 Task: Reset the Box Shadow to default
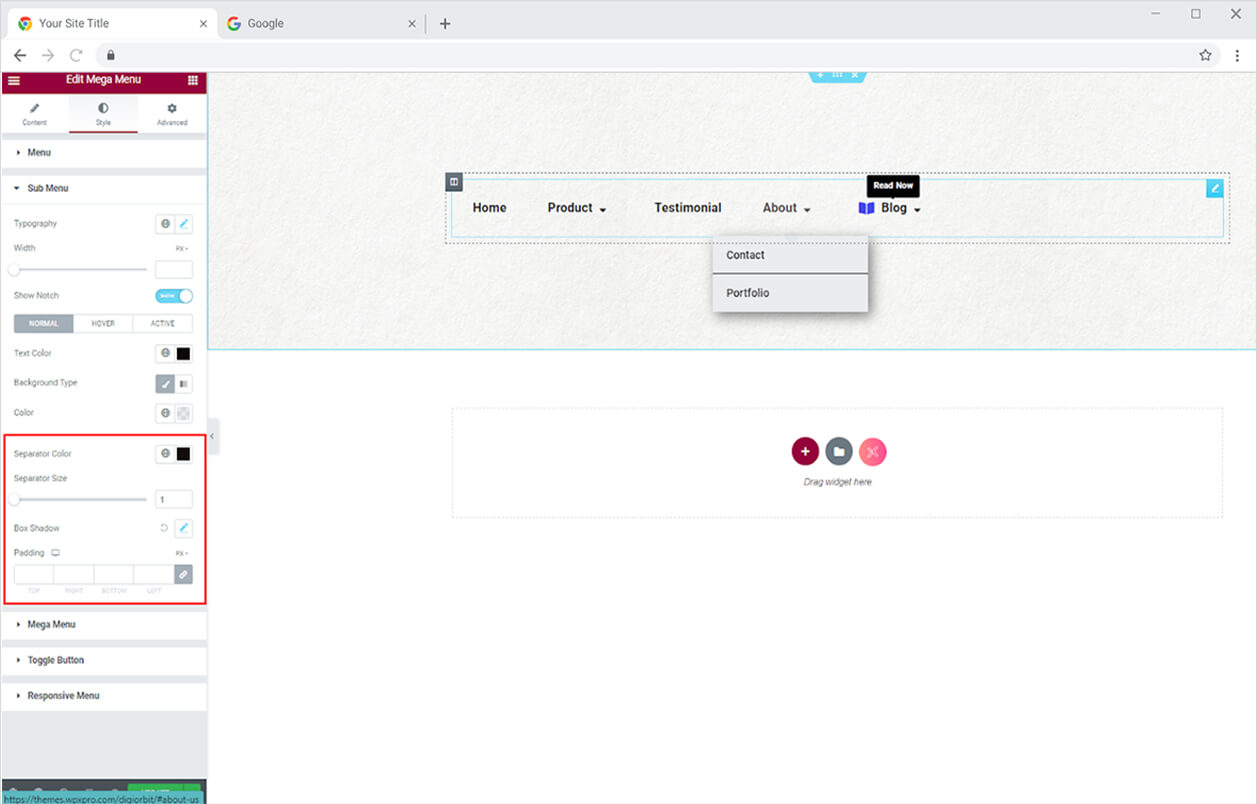tap(164, 528)
